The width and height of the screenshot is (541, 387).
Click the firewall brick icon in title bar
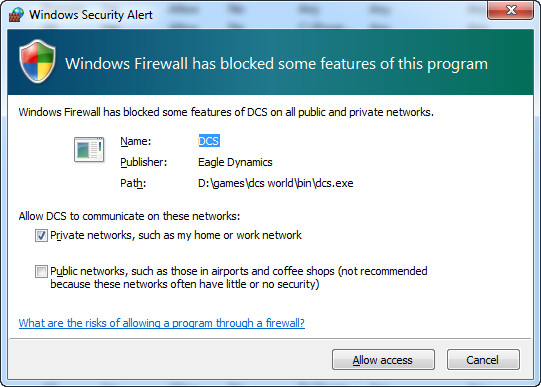click(16, 14)
